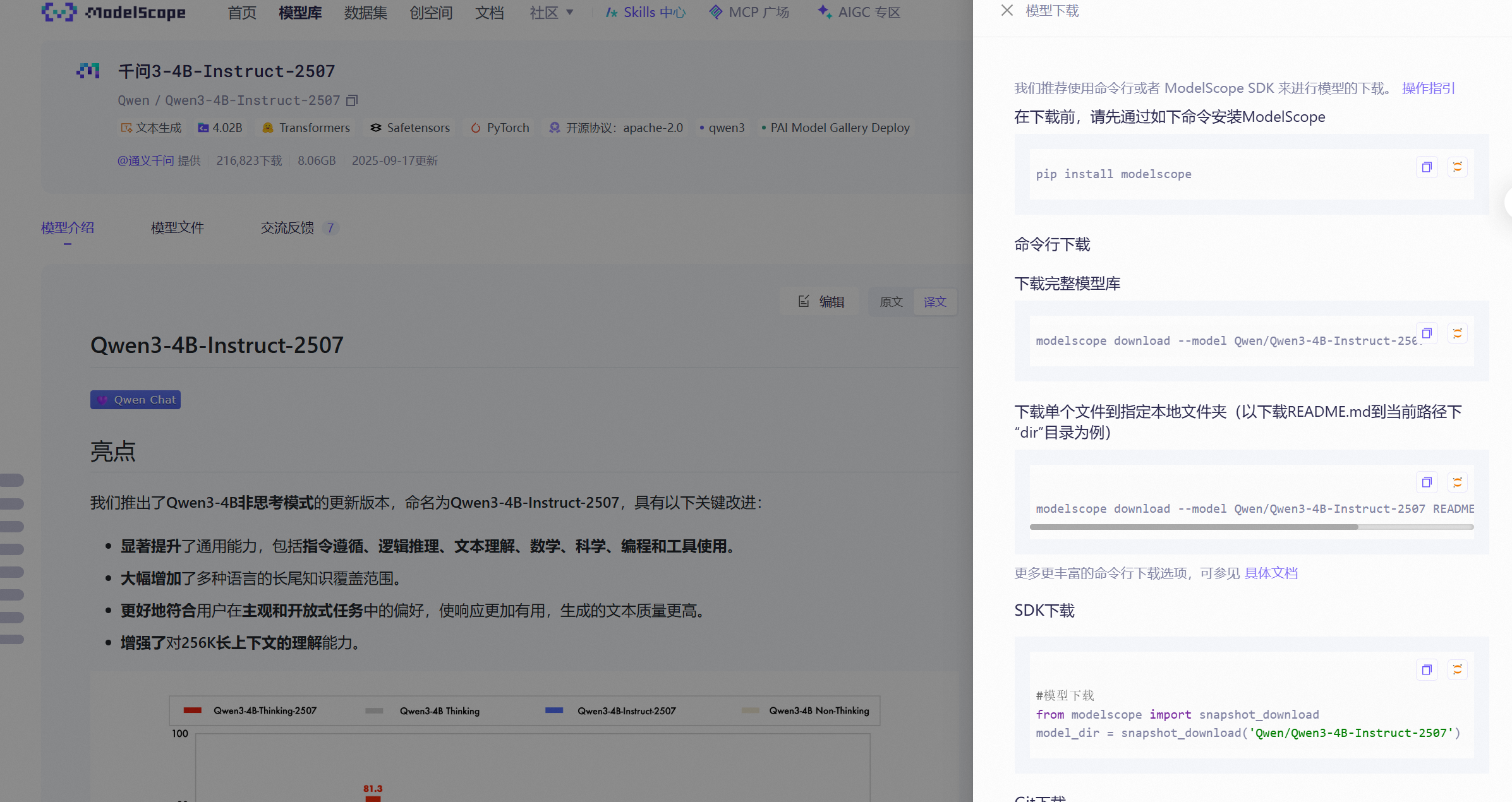
Task: Switch to the 模型文件 tab
Action: [178, 228]
